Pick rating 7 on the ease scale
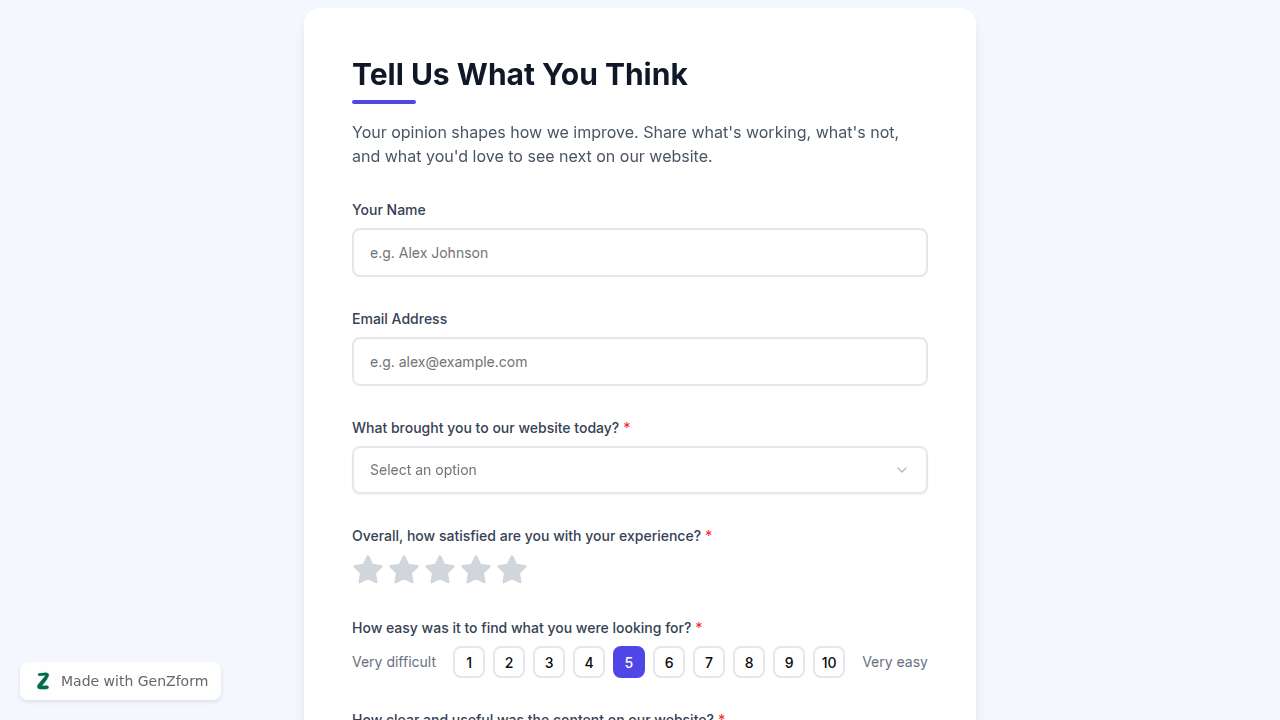 (x=709, y=662)
